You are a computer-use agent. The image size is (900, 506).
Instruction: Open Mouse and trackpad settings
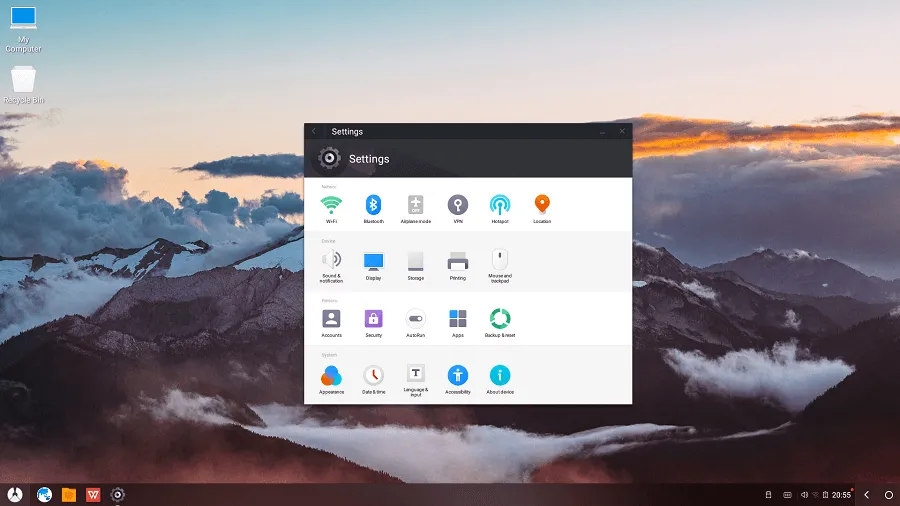[x=499, y=262]
